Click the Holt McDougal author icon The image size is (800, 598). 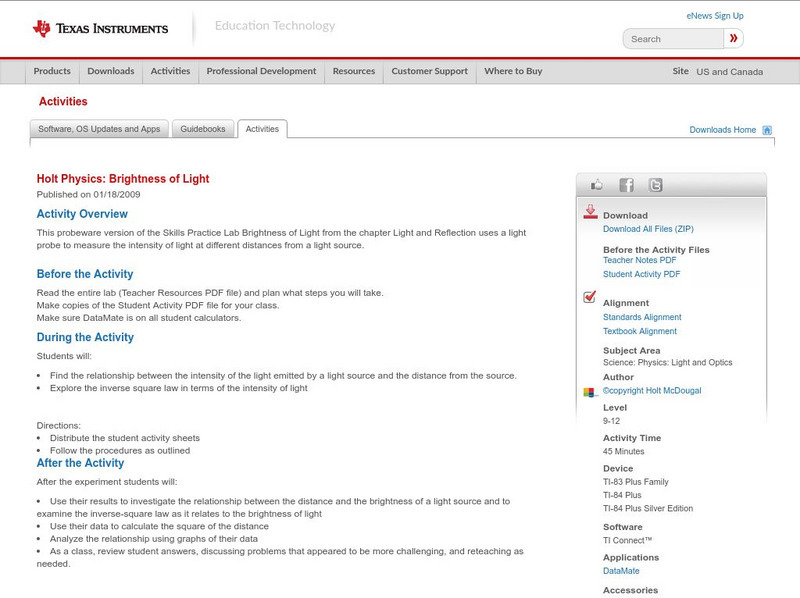point(589,392)
